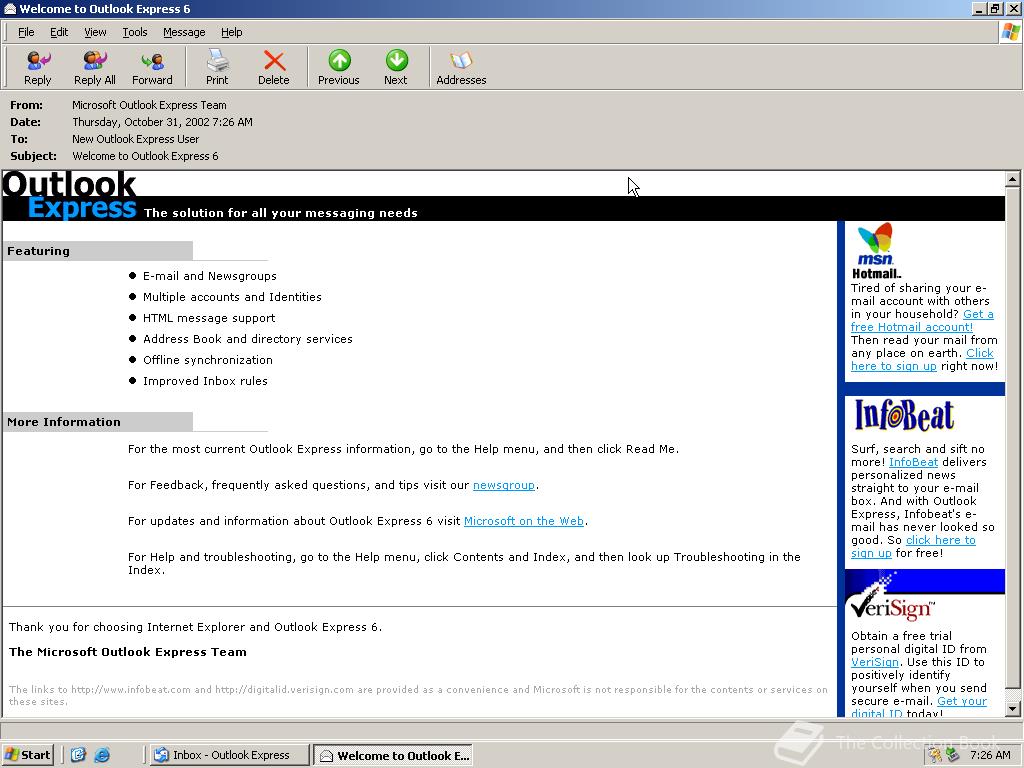
Task: Click the MSN butterfly Hotmail logo
Action: coord(875,251)
